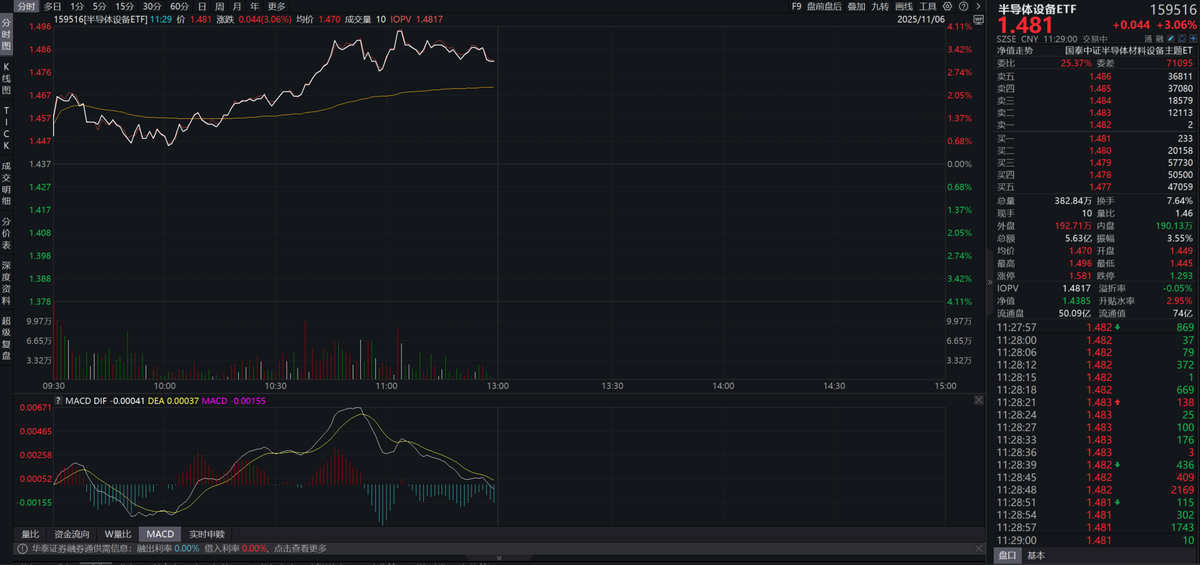Toggle the 叠加 overlay option

tap(856, 6)
